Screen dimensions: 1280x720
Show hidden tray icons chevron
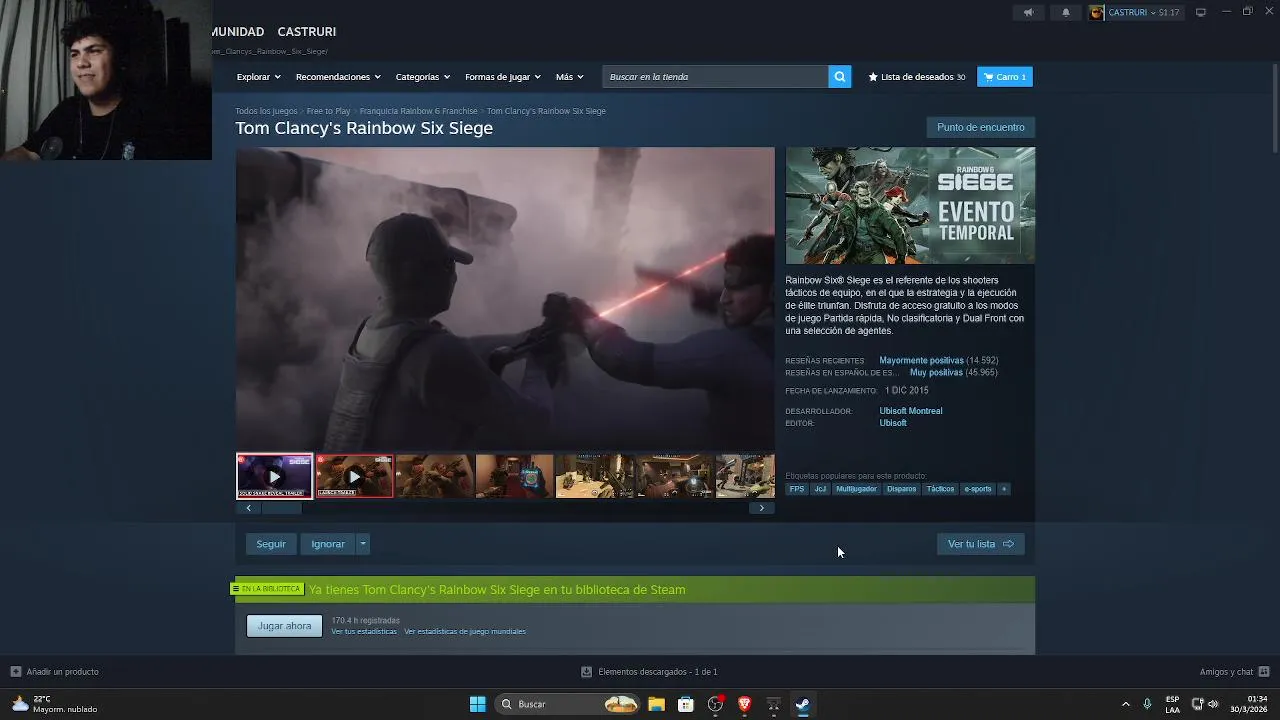tap(1125, 704)
